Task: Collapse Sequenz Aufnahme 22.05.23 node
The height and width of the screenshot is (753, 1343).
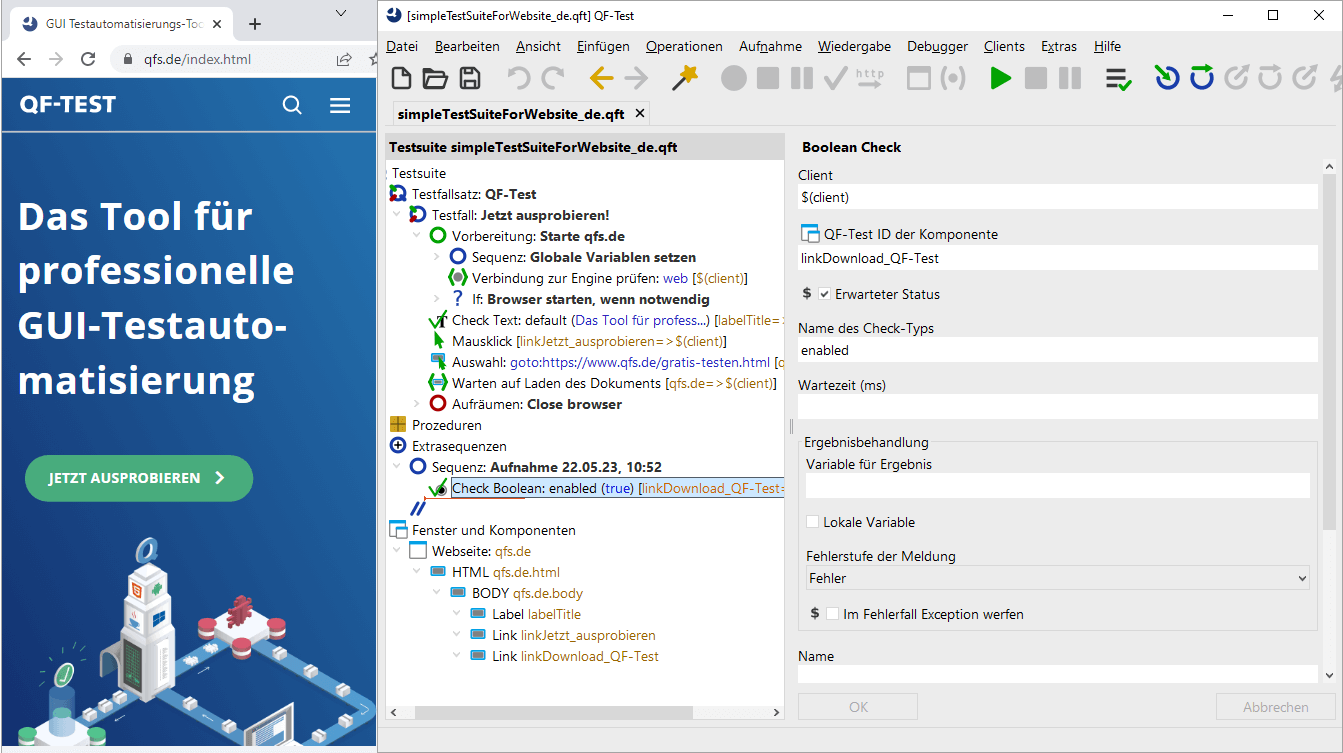Action: point(397,467)
